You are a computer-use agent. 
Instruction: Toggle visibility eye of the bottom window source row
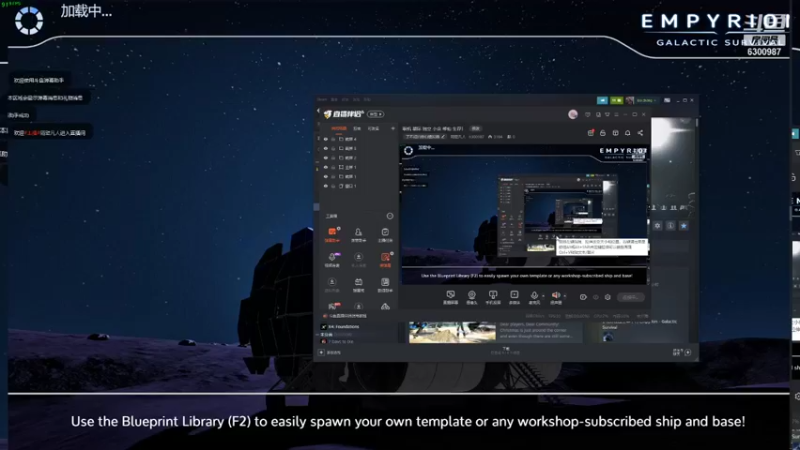click(326, 186)
